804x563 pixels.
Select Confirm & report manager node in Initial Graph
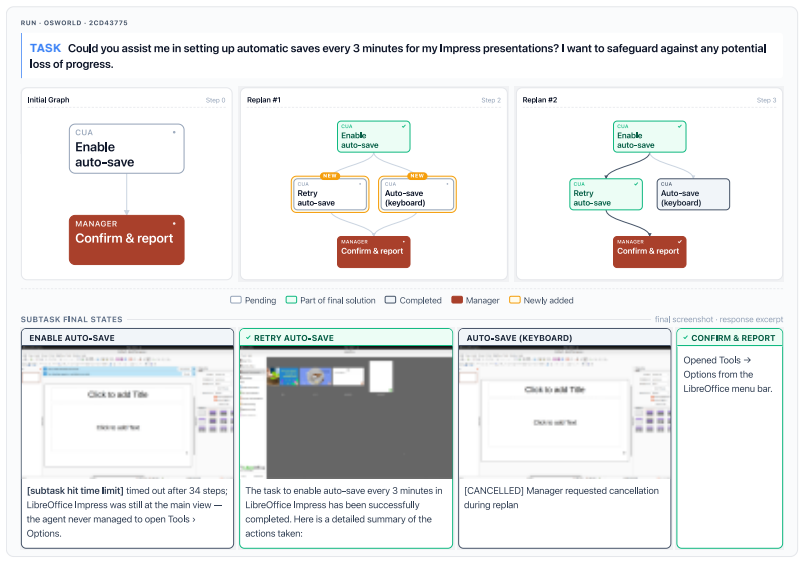(x=127, y=239)
